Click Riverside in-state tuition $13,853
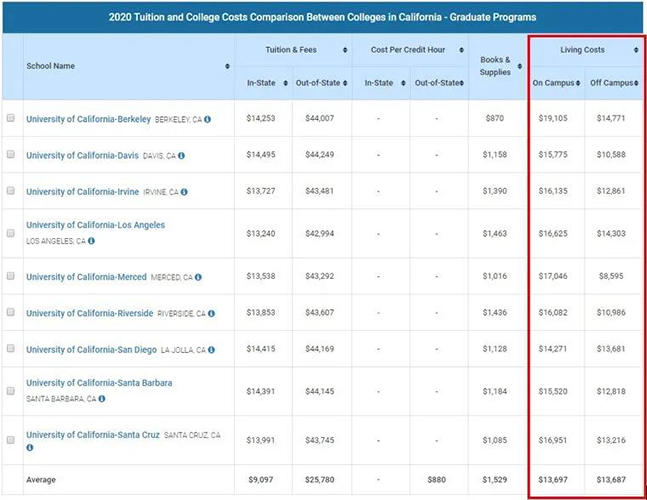The width and height of the screenshot is (647, 500). [x=261, y=313]
